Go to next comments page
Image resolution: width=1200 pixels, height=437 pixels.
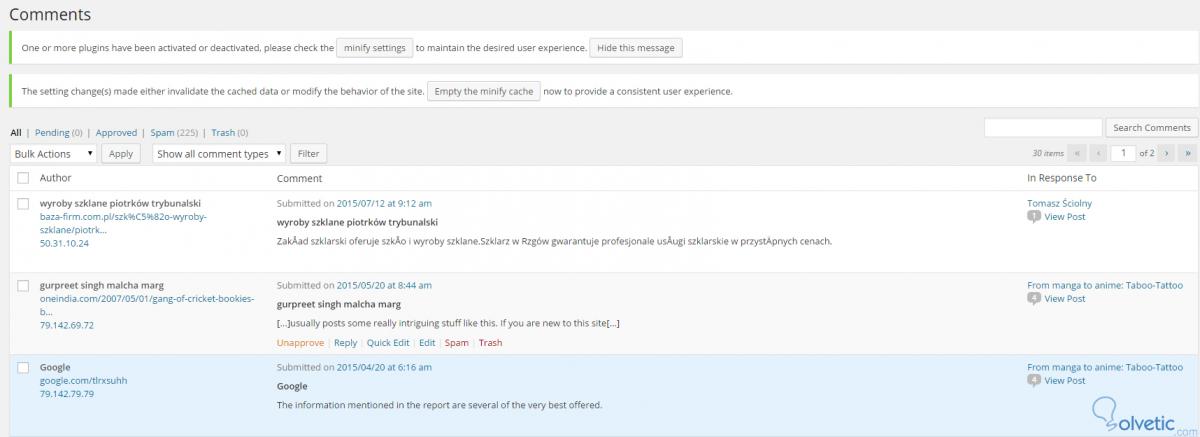(x=1166, y=154)
